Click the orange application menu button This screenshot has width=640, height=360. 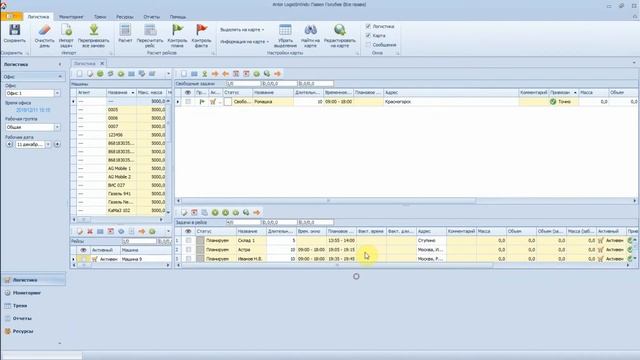(12, 16)
